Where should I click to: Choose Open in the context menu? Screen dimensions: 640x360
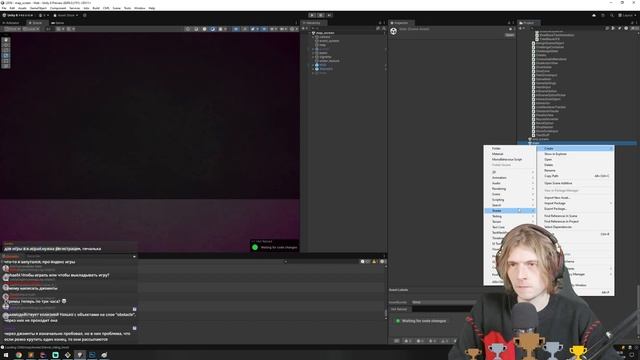tap(575, 160)
